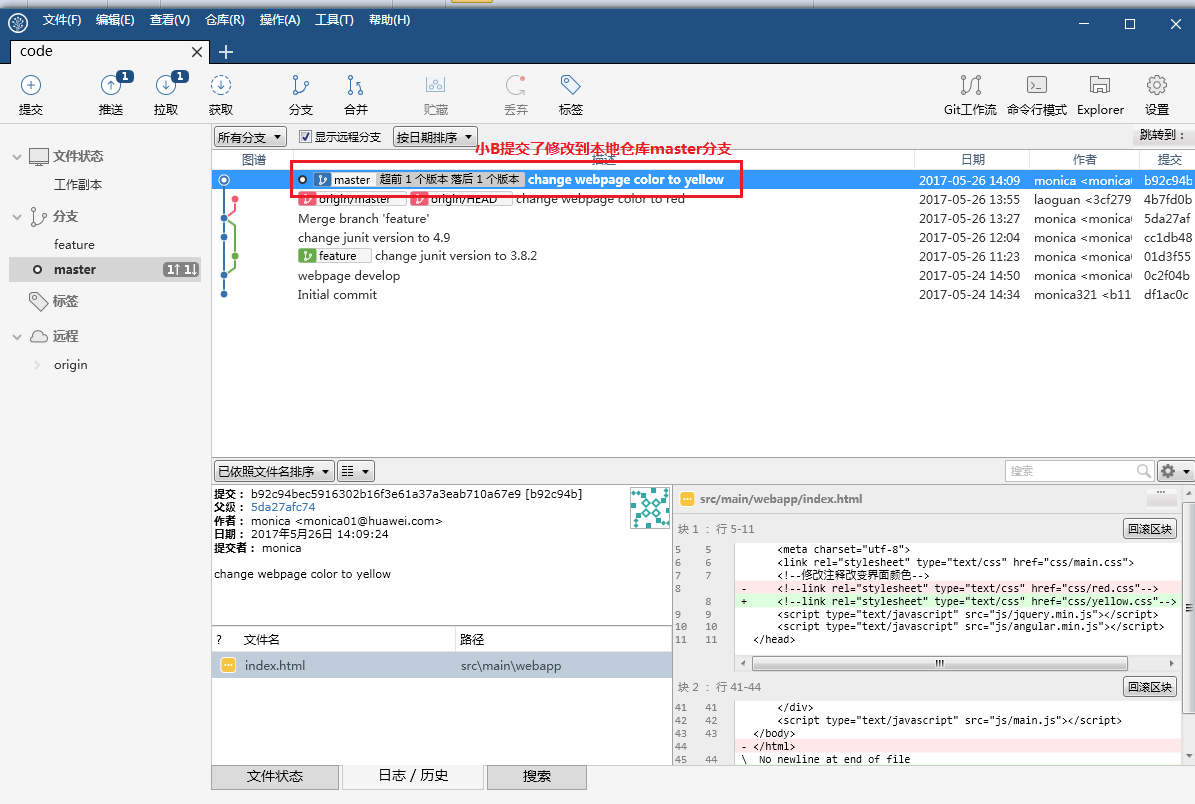Open the Edit (编辑) menu
Screen dimensions: 1195x804
(115, 20)
